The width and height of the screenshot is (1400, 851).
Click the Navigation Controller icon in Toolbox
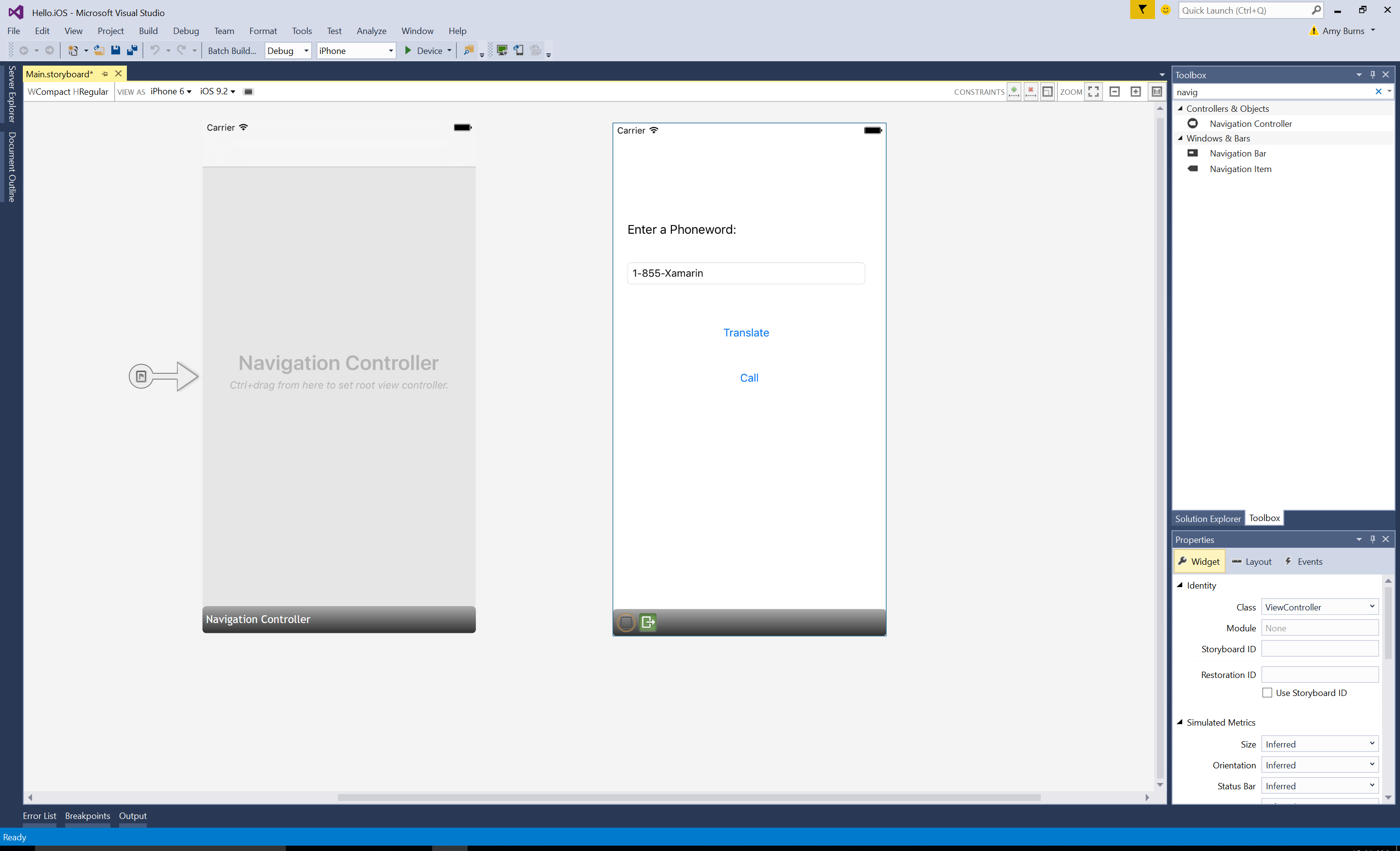[1192, 123]
